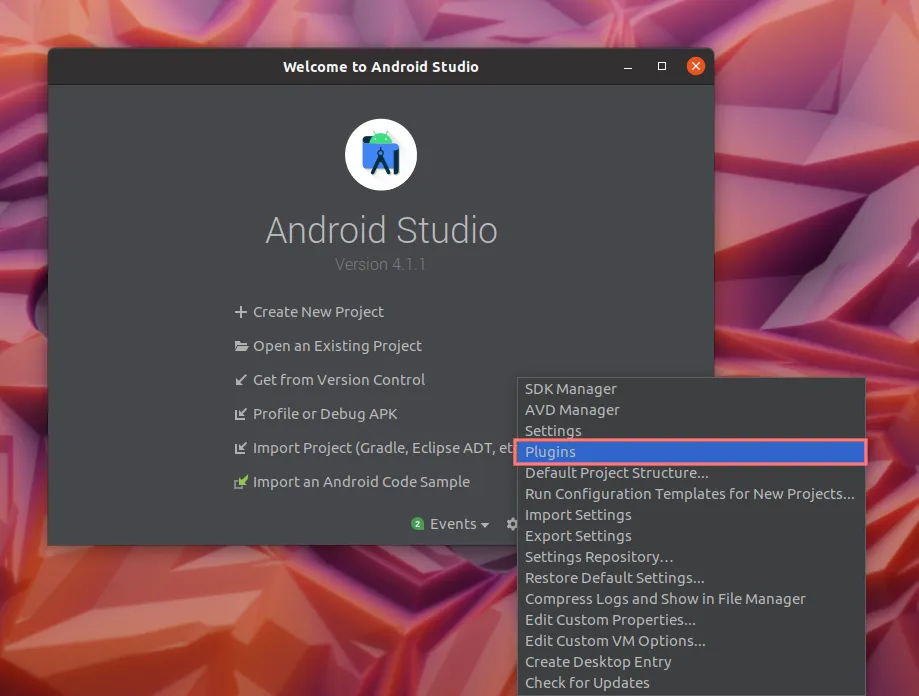Screen dimensions: 919x696
Task: Open Edit Custom Properties...
Action: click(x=691, y=620)
